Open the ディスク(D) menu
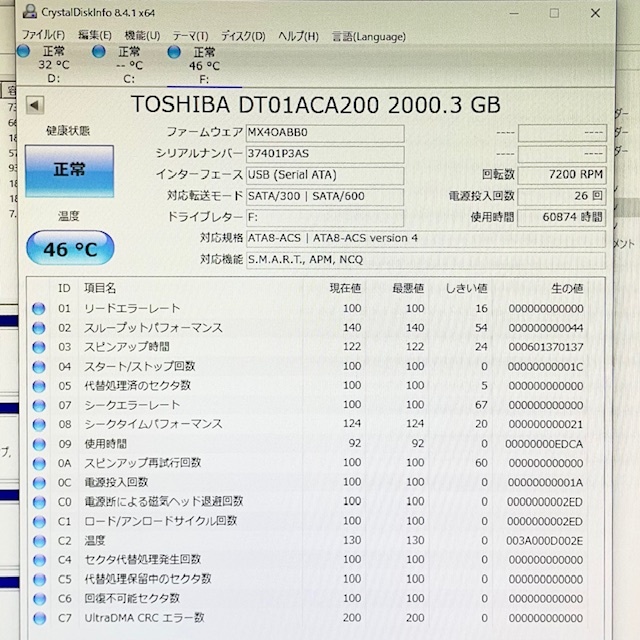 [x=243, y=36]
